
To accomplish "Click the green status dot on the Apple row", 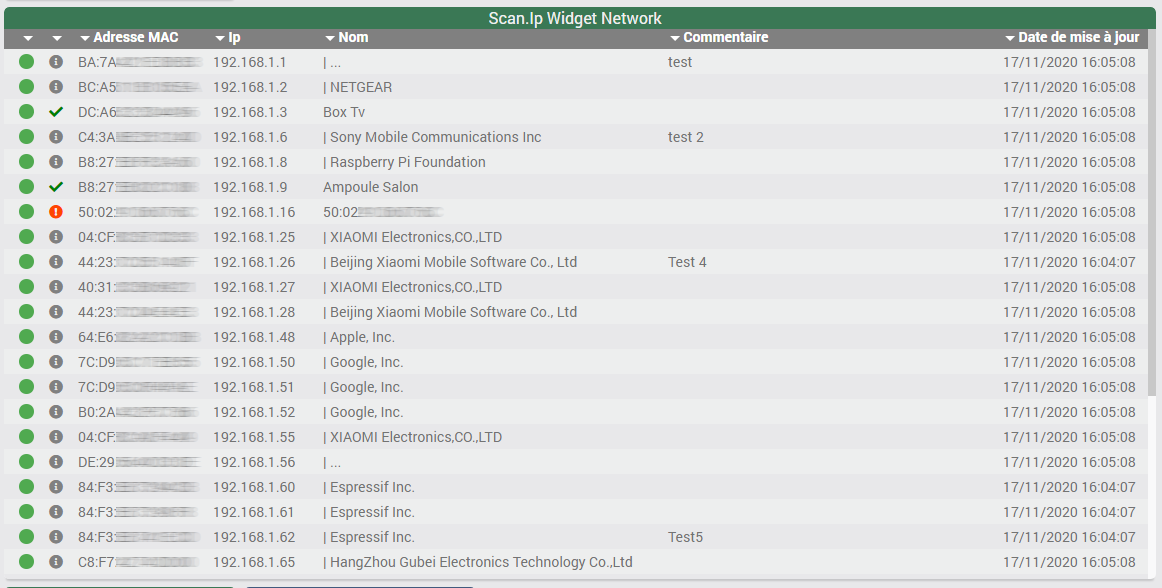I will (27, 337).
